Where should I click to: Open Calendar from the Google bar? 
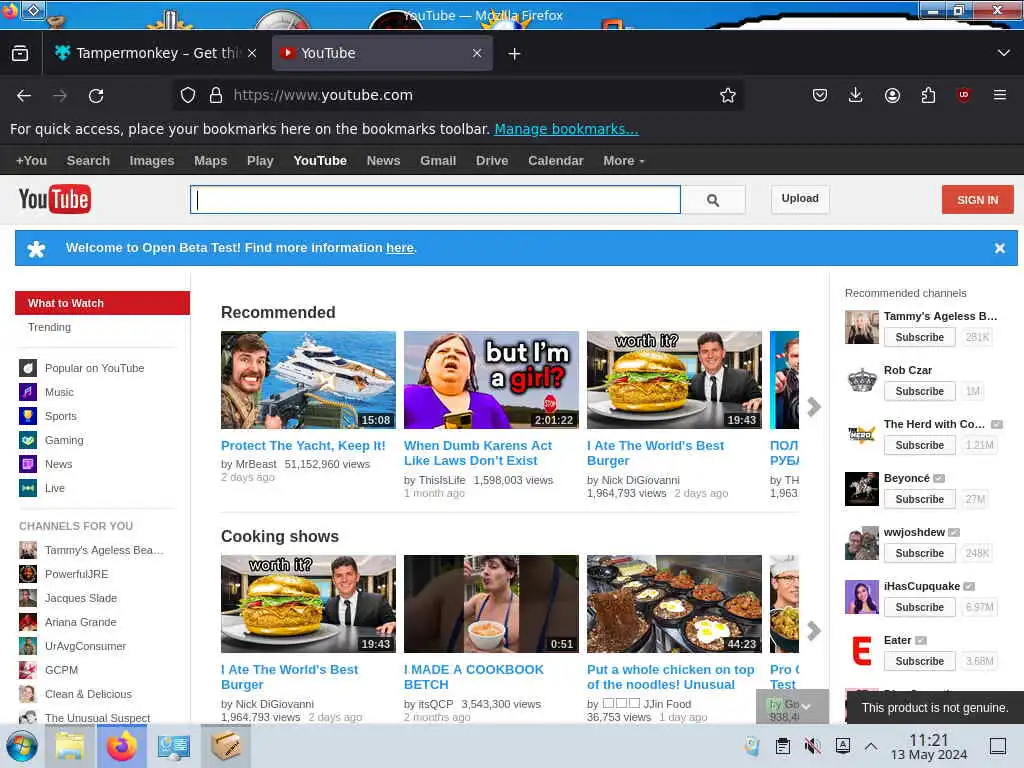(x=556, y=161)
